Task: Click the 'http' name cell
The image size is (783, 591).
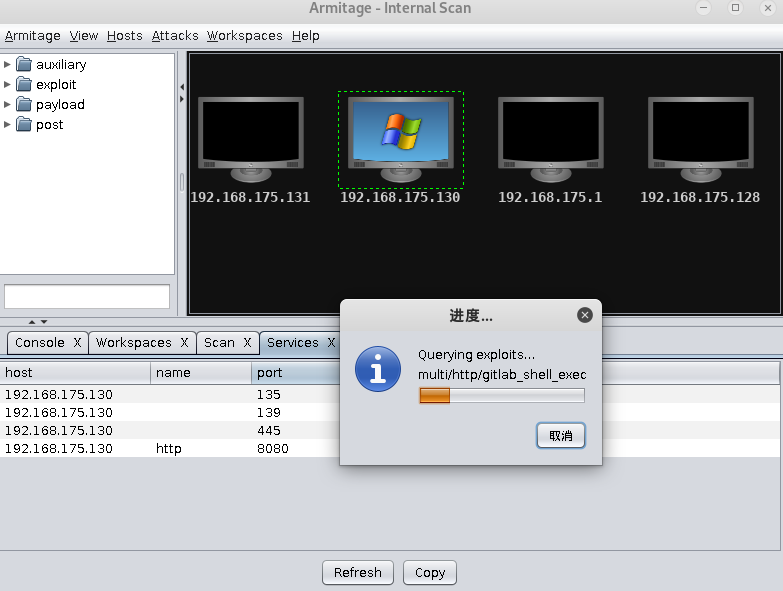Action: pyautogui.click(x=169, y=448)
